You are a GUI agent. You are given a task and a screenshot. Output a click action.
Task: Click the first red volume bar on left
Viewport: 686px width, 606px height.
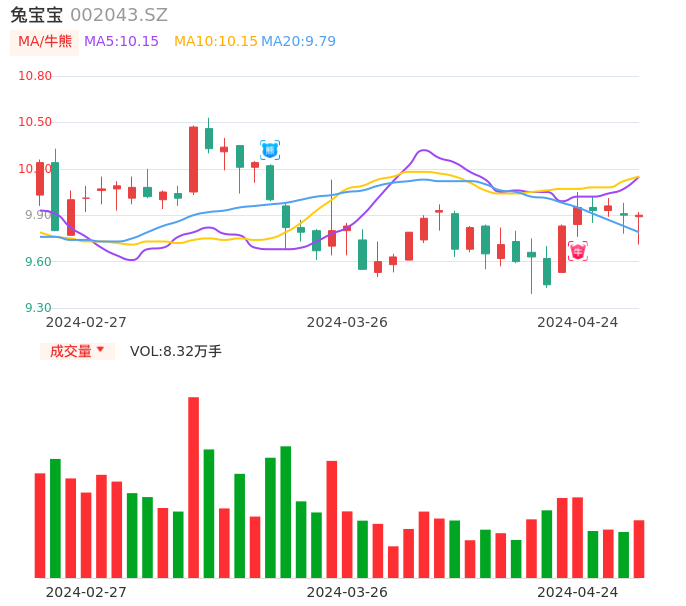pos(40,525)
